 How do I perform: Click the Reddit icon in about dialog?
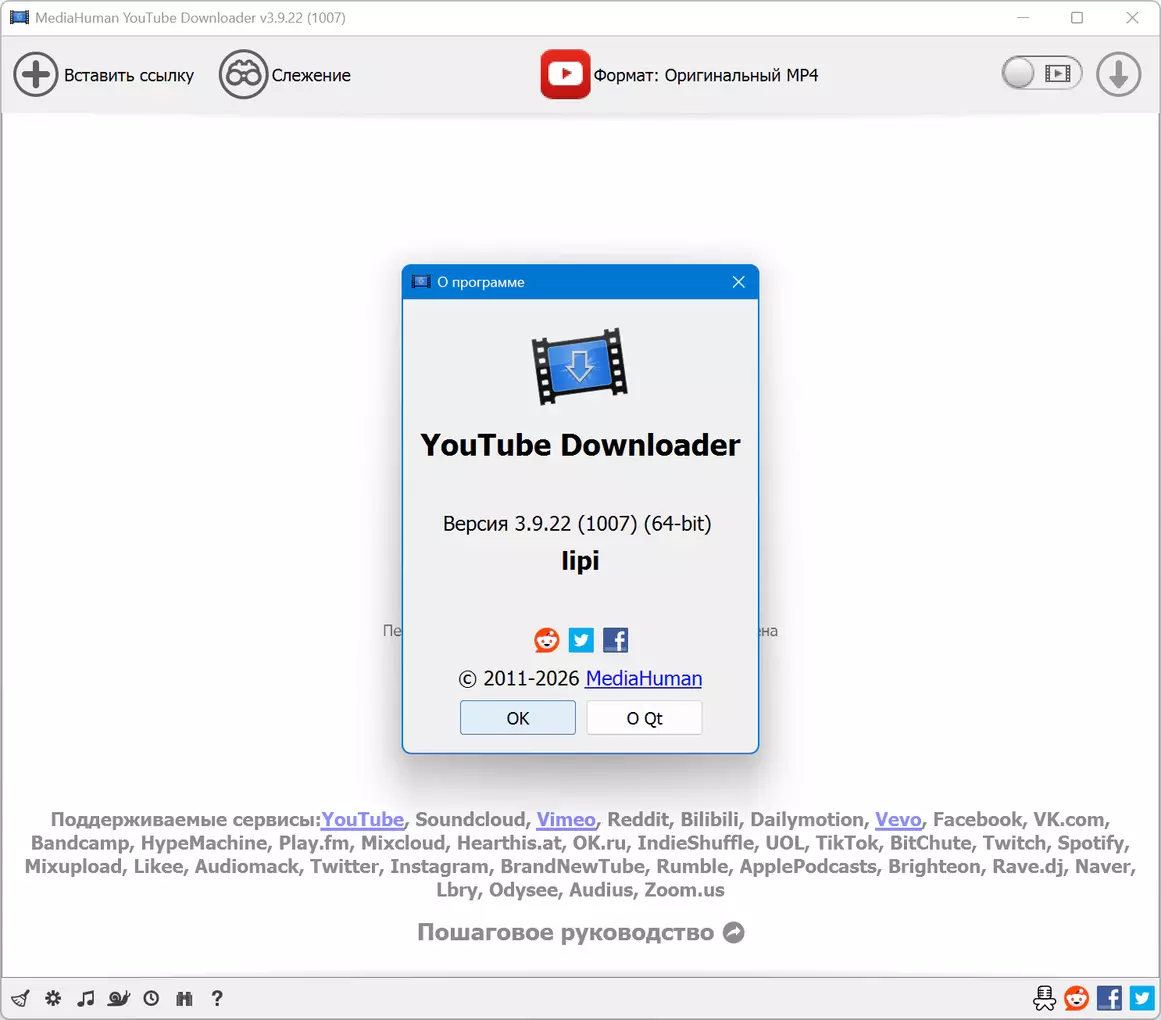546,640
